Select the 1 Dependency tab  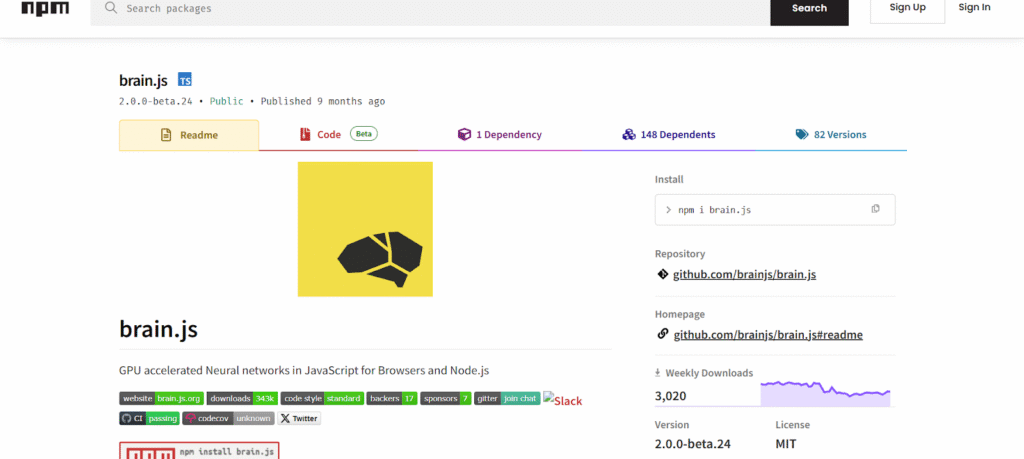pos(499,135)
